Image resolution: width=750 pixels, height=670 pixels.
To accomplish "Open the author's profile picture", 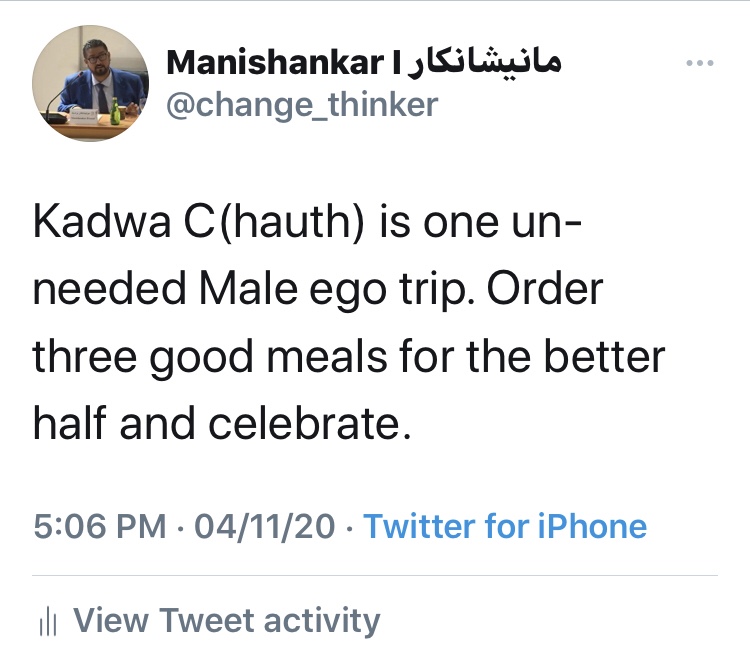I will [x=91, y=85].
